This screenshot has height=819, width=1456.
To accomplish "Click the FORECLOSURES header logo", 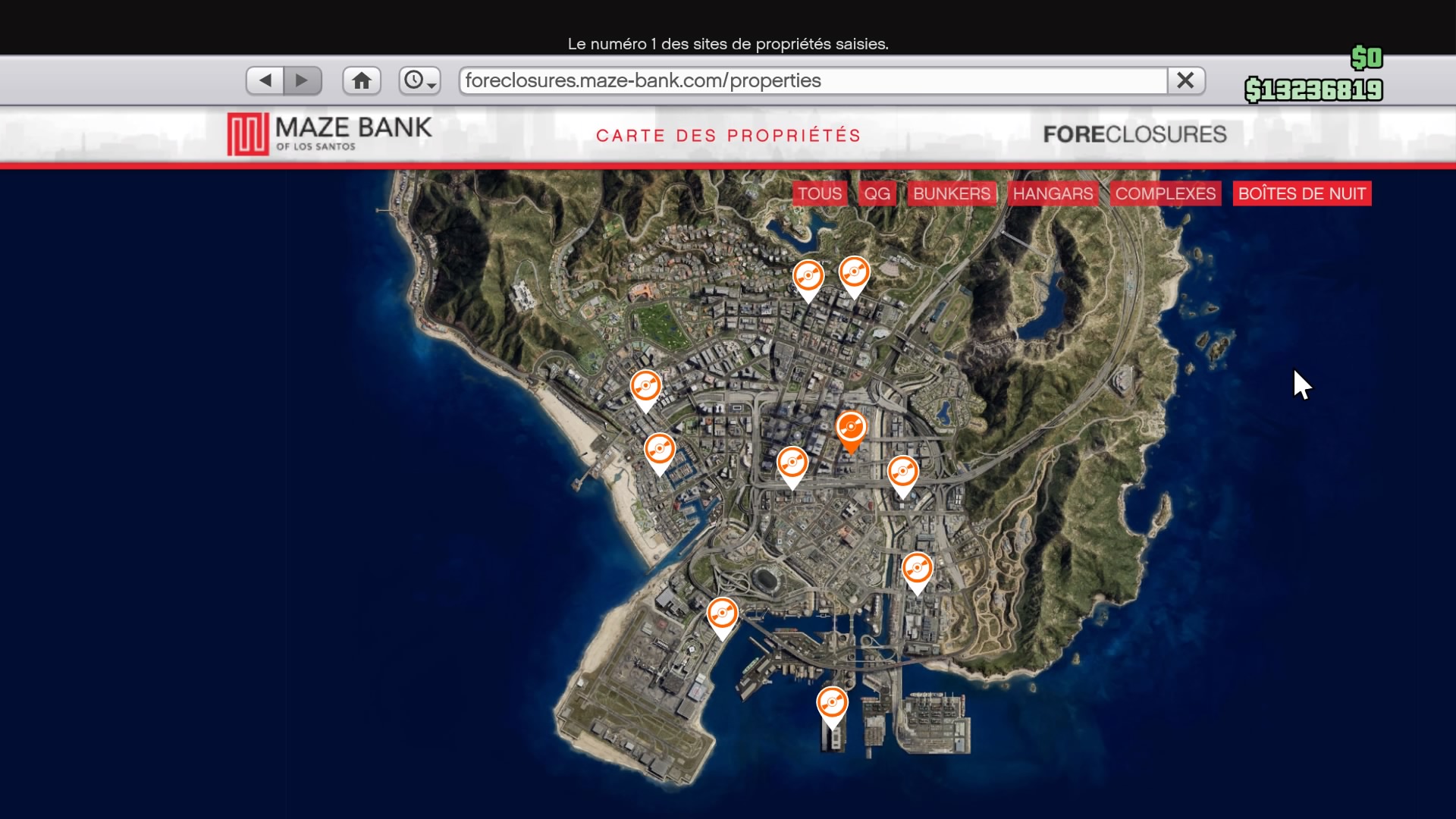I will pos(1134,134).
